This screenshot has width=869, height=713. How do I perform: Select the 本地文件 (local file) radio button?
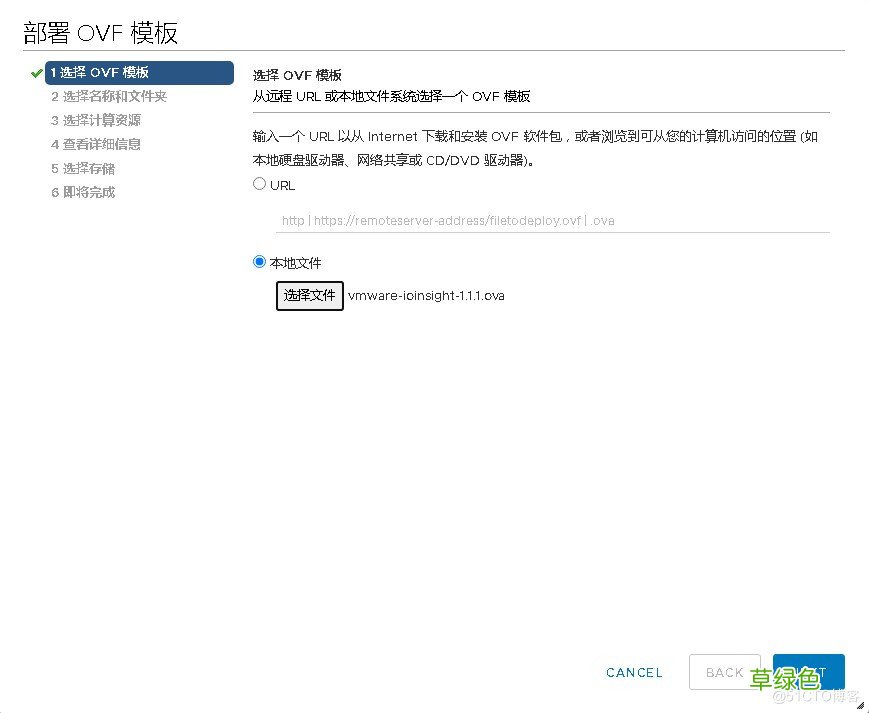point(258,262)
